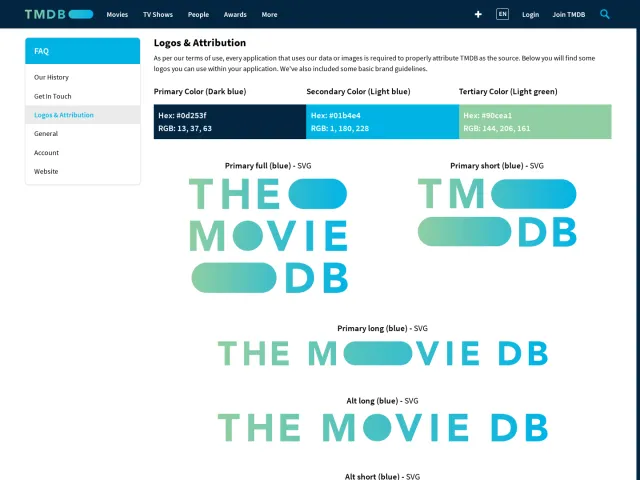640x480 pixels.
Task: Click the light green #90cea1 swatch
Action: coord(535,122)
